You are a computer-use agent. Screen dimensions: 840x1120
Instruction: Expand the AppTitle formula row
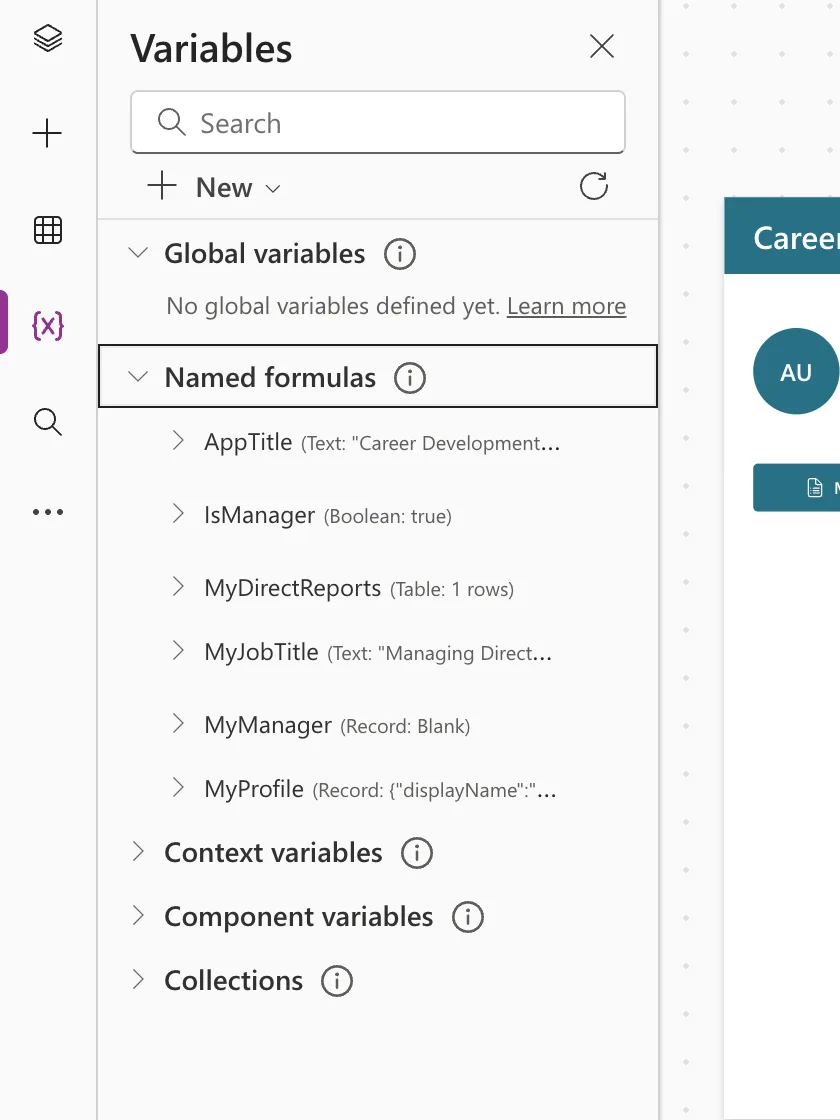click(x=179, y=441)
